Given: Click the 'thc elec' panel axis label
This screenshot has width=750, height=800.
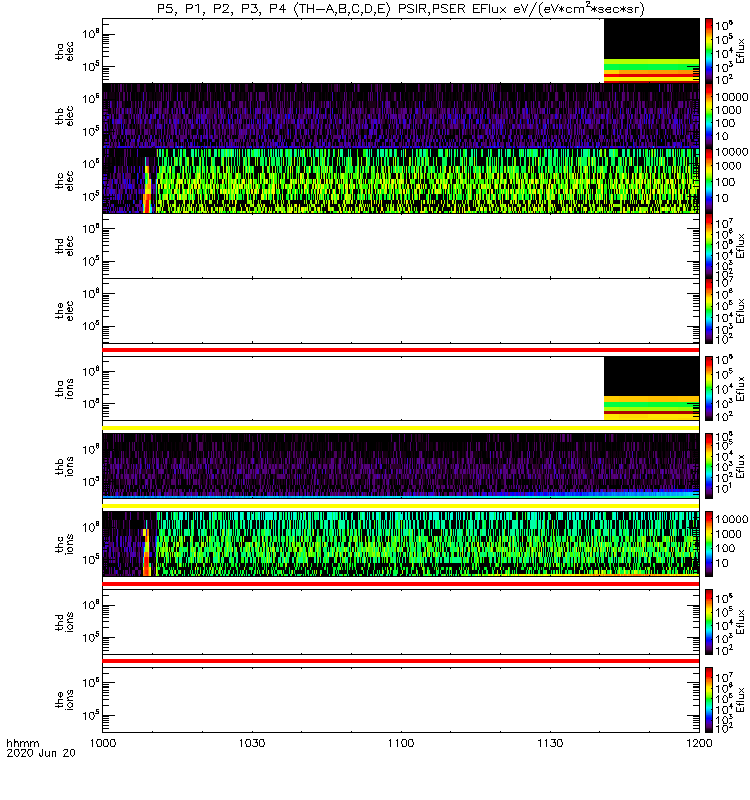Looking at the screenshot, I should [x=64, y=181].
